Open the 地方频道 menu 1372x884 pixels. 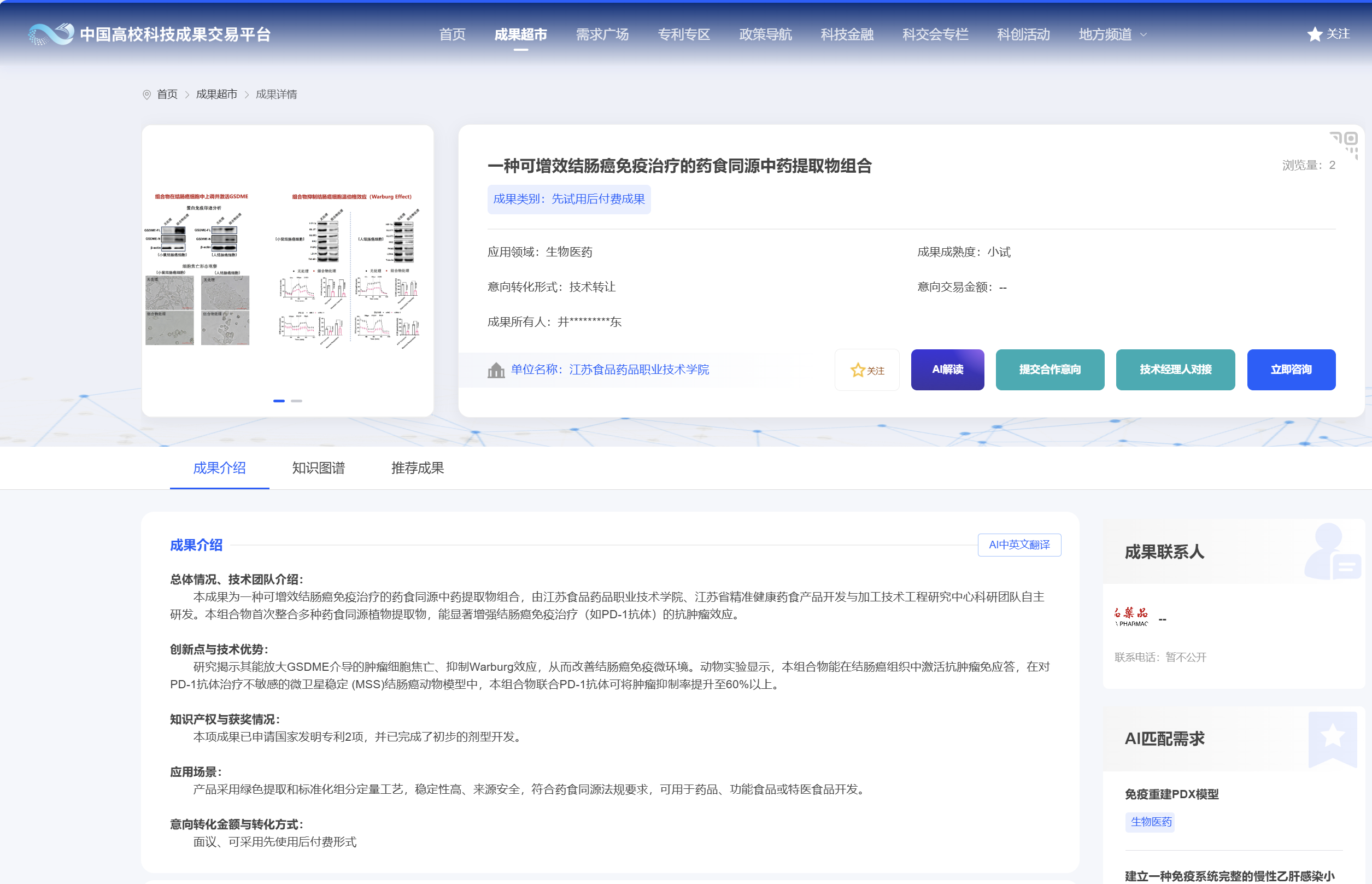point(1105,34)
